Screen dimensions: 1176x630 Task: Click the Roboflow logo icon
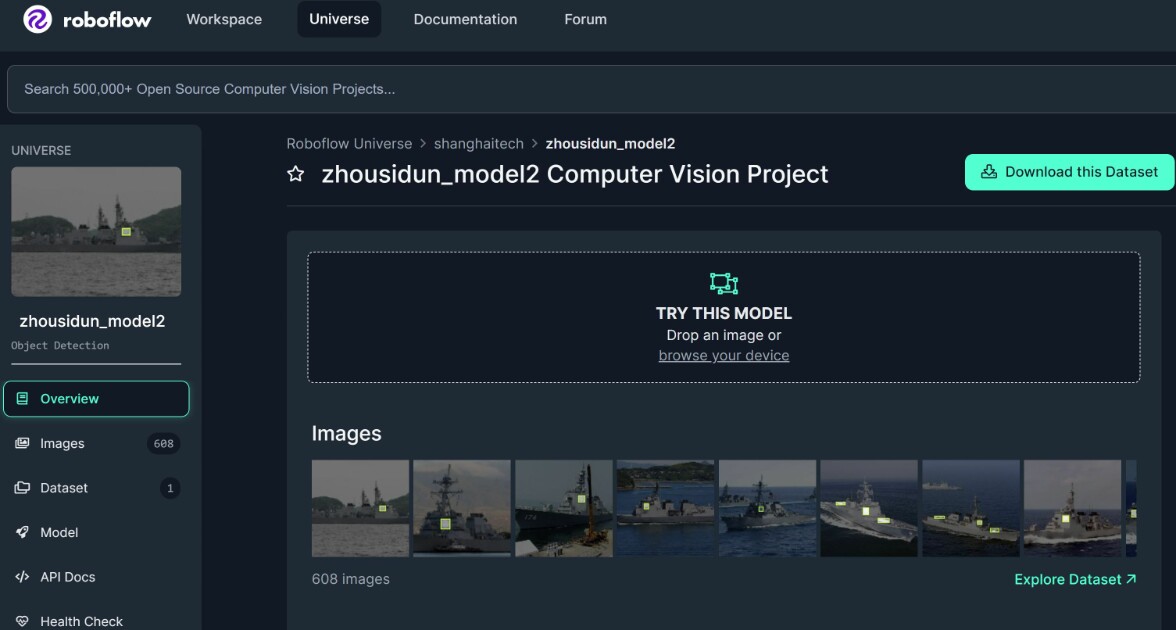[38, 20]
